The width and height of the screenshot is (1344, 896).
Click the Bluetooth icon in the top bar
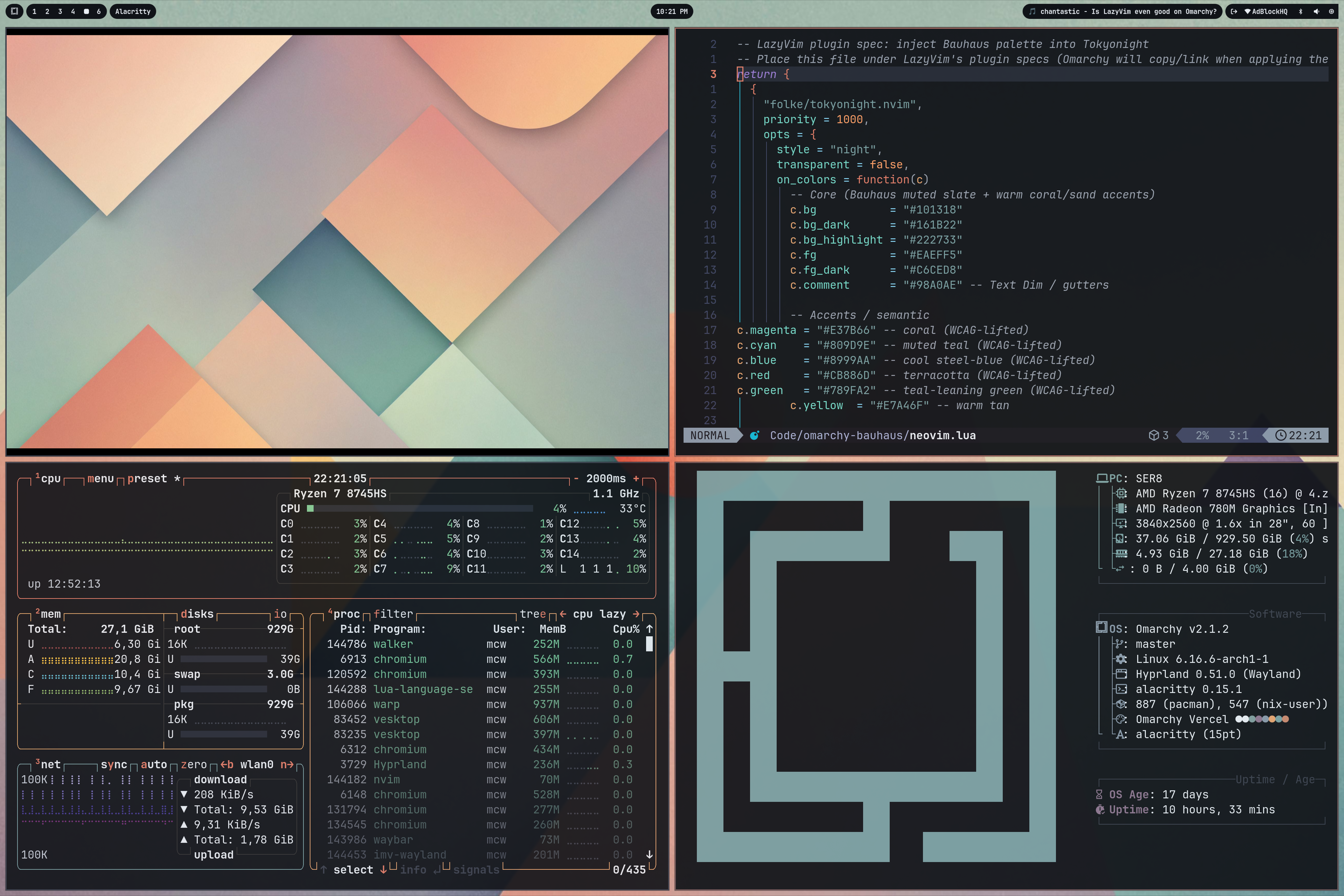(x=1301, y=12)
